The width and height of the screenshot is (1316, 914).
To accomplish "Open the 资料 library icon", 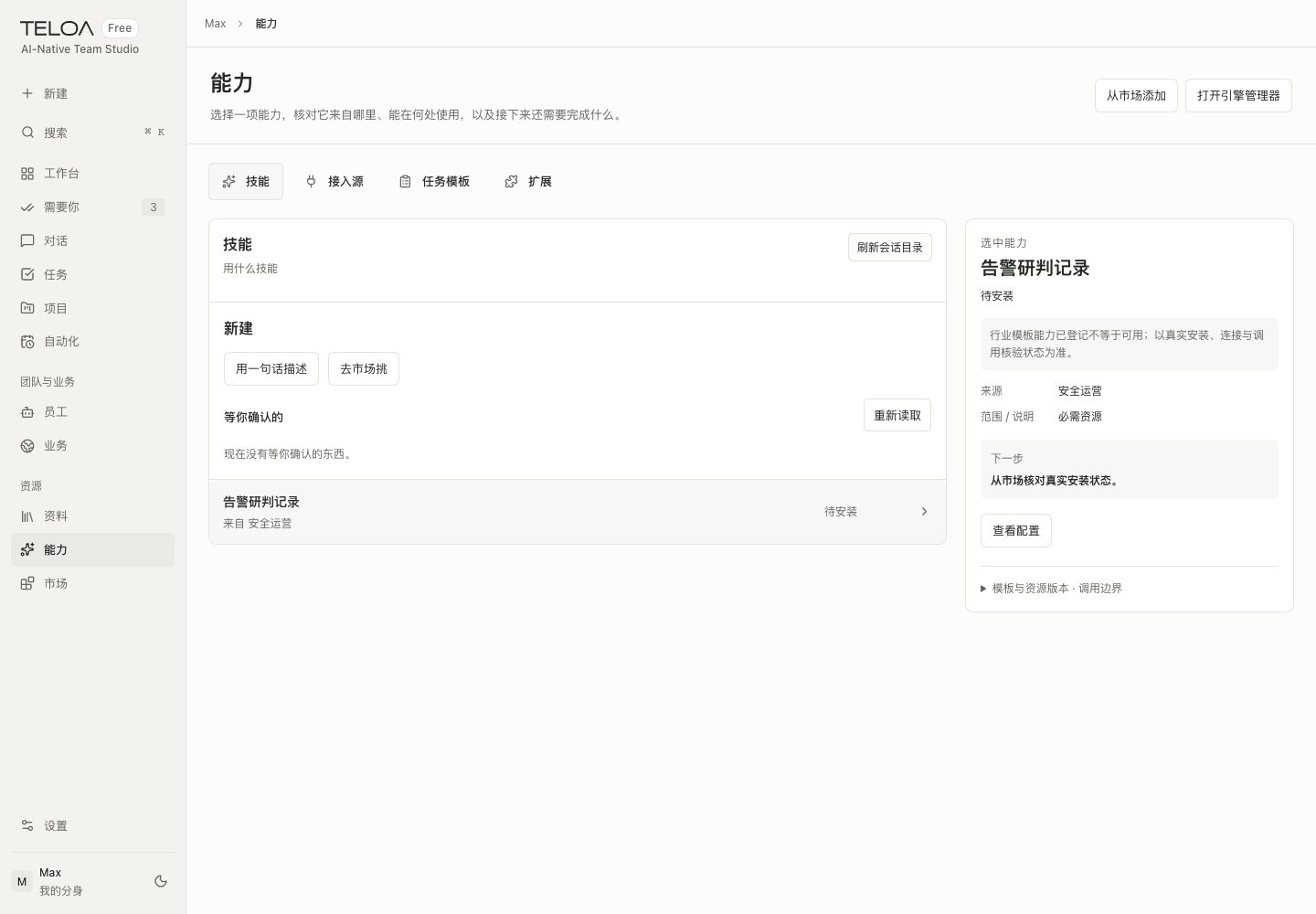I will tap(27, 516).
